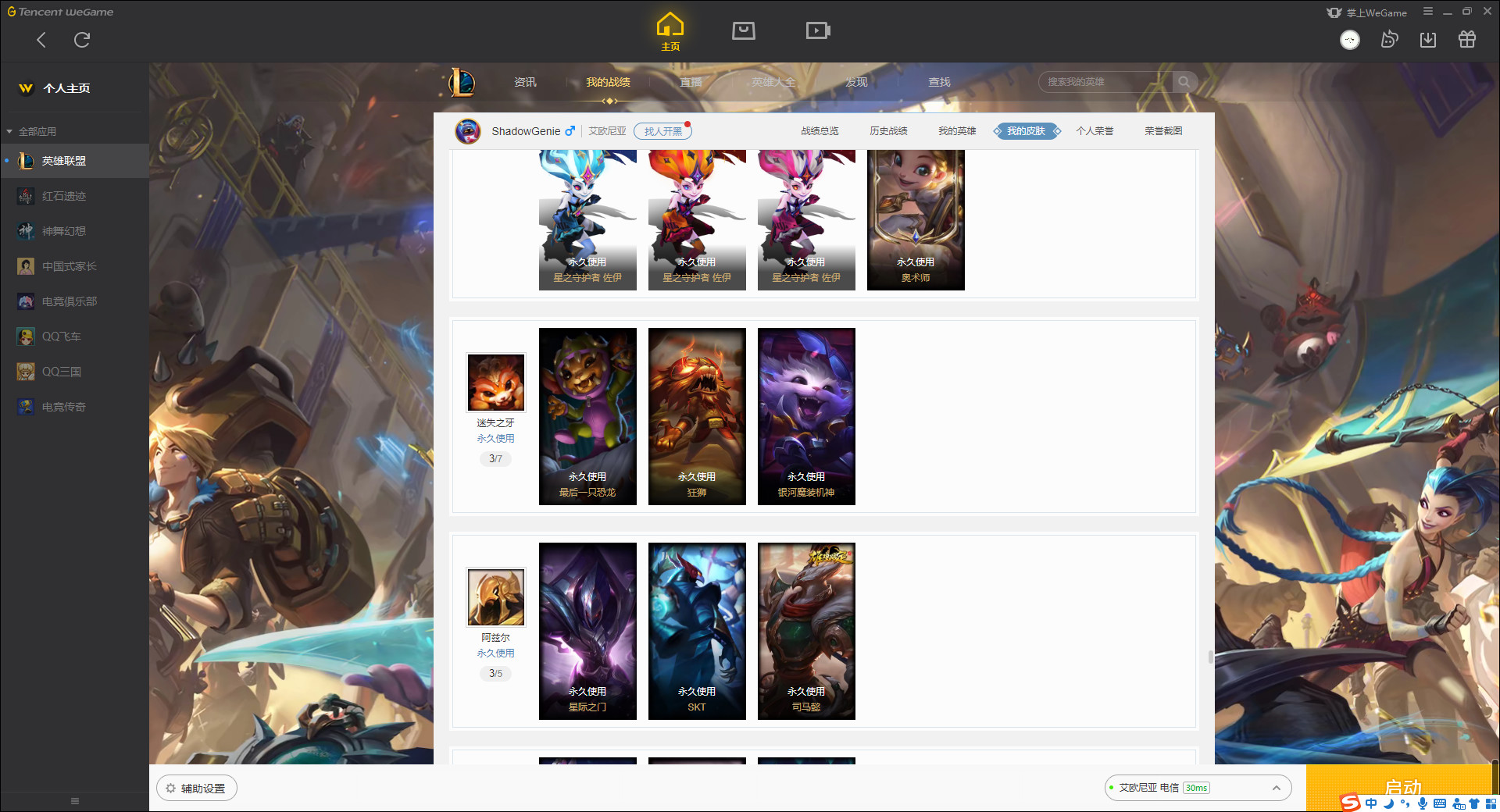The height and width of the screenshot is (812, 1500).
Task: Click the 找人开黑 button
Action: click(x=662, y=131)
